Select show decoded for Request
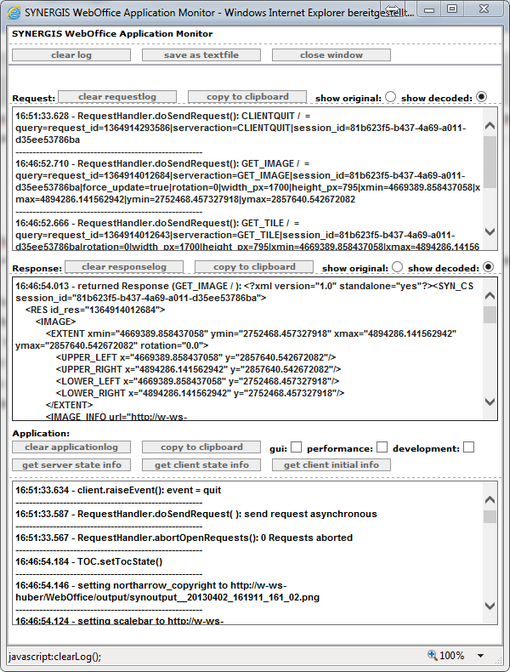510x672 pixels. [482, 97]
